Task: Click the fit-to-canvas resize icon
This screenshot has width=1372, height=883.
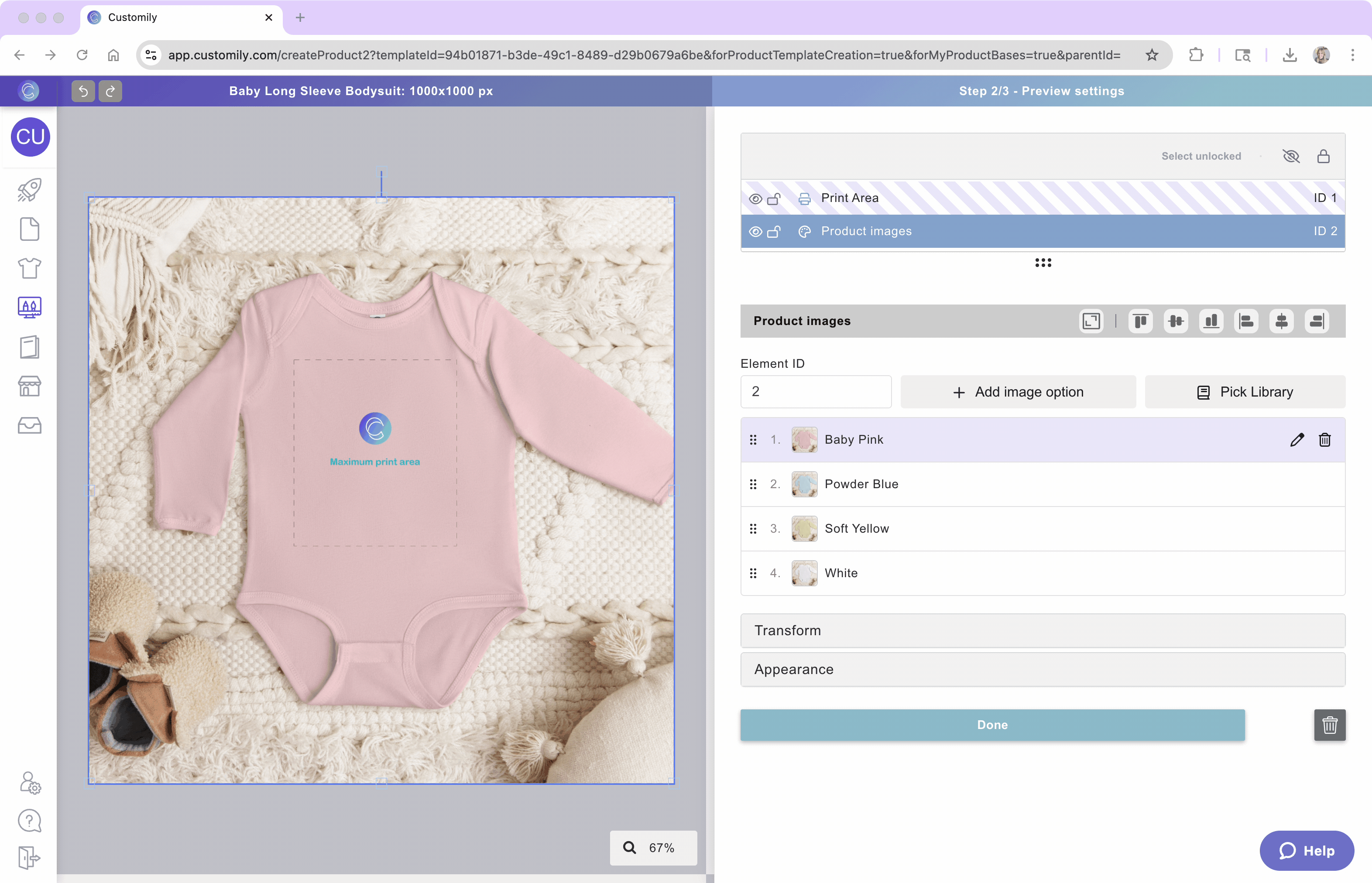Action: point(1091,321)
